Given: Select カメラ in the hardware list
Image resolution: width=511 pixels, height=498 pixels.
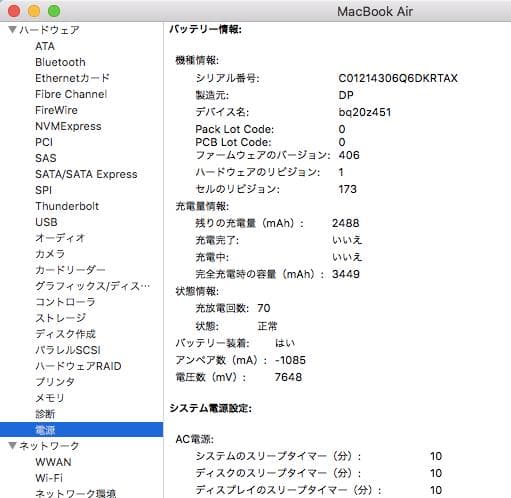Looking at the screenshot, I should (50, 254).
